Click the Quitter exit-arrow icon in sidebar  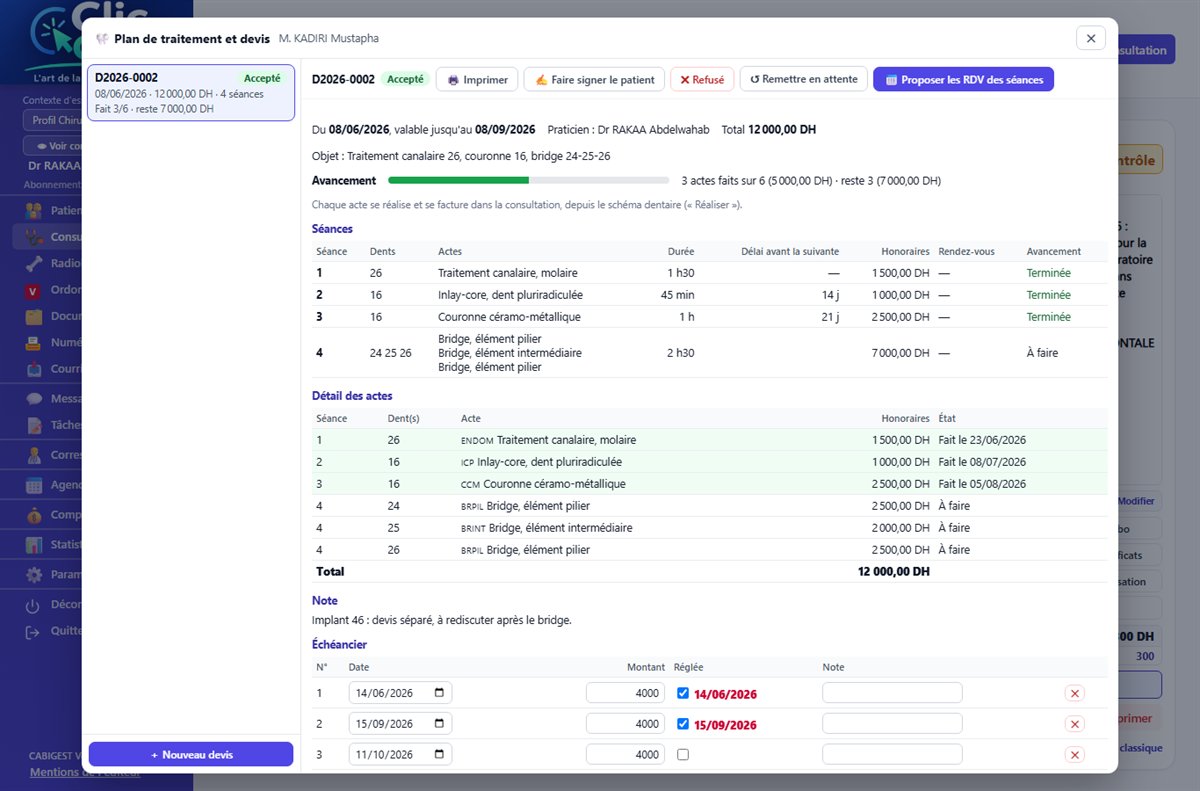pyautogui.click(x=34, y=631)
